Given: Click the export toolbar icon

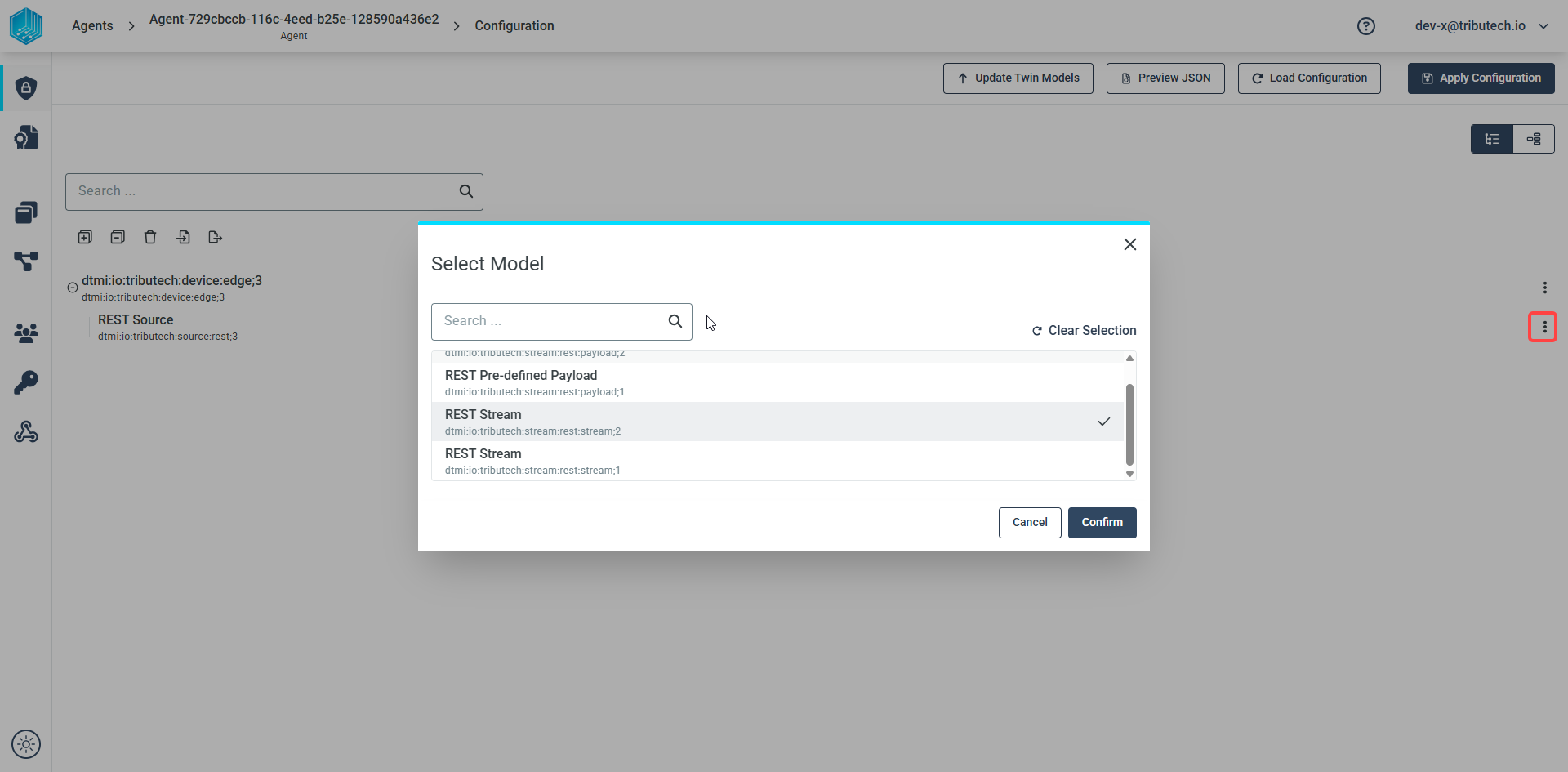Looking at the screenshot, I should pyautogui.click(x=216, y=237).
